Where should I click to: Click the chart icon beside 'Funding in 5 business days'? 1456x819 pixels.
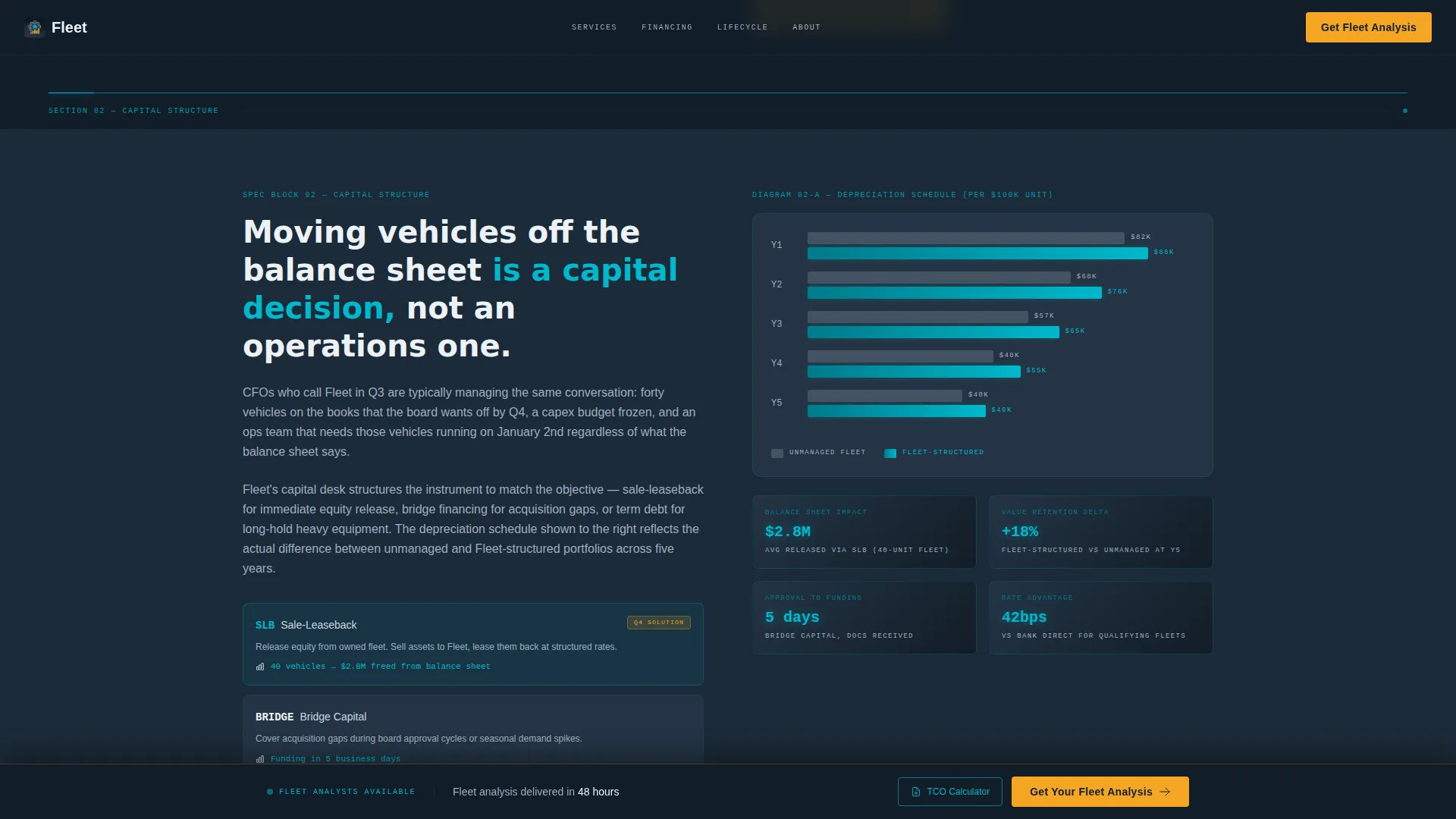click(x=260, y=759)
